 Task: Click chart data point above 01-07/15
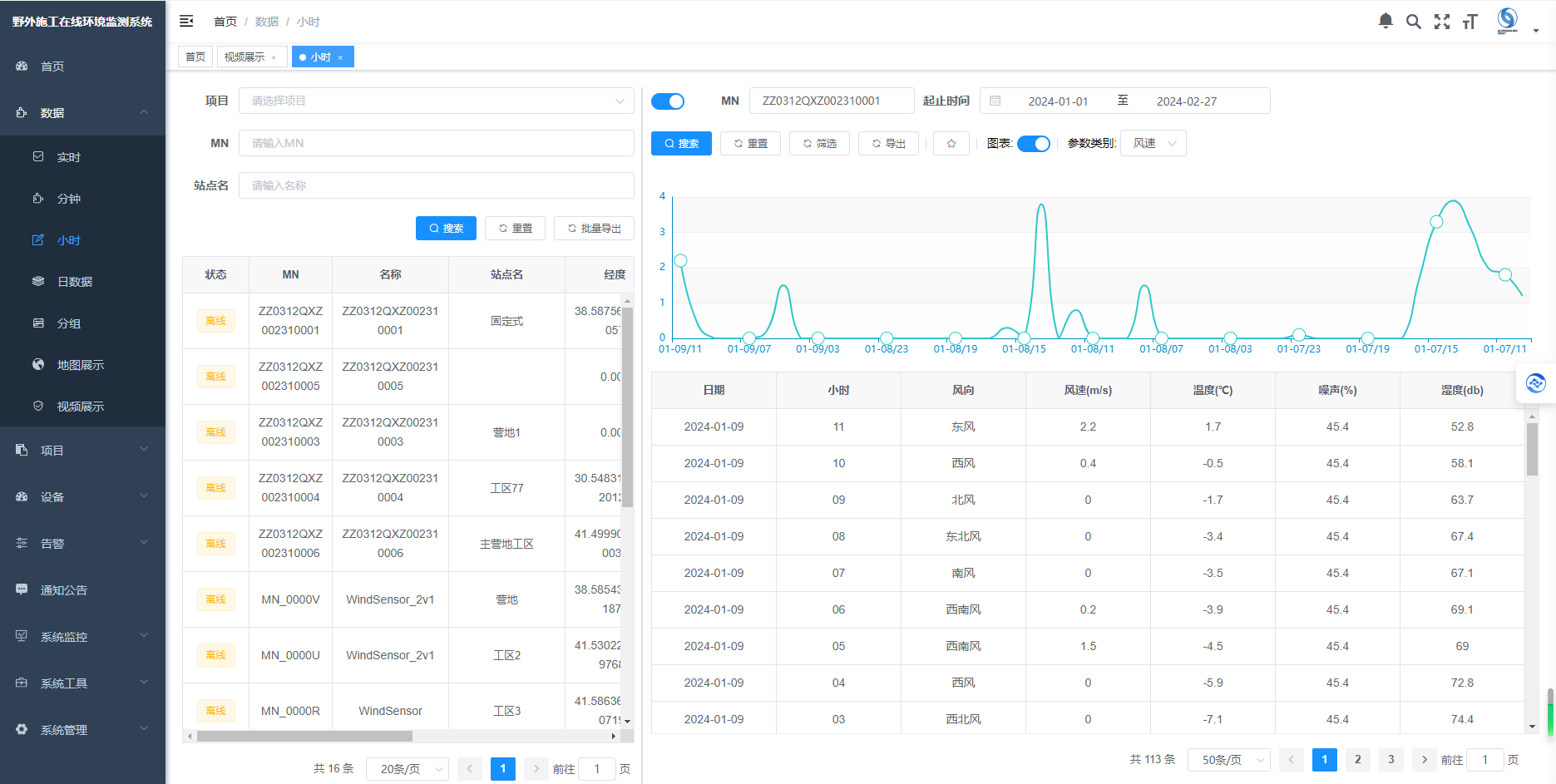[1436, 222]
